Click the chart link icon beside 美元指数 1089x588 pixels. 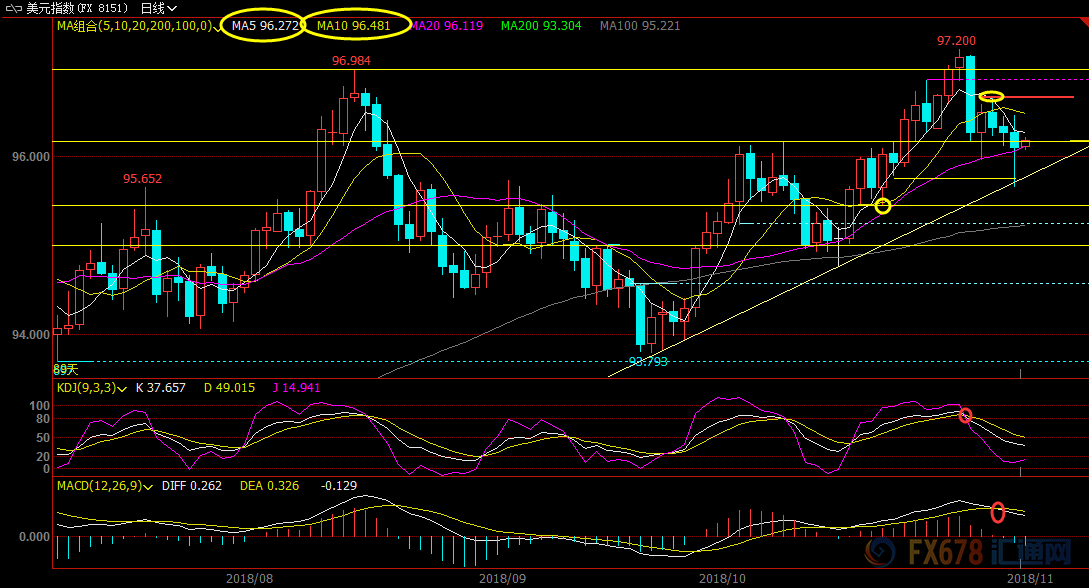coord(14,8)
